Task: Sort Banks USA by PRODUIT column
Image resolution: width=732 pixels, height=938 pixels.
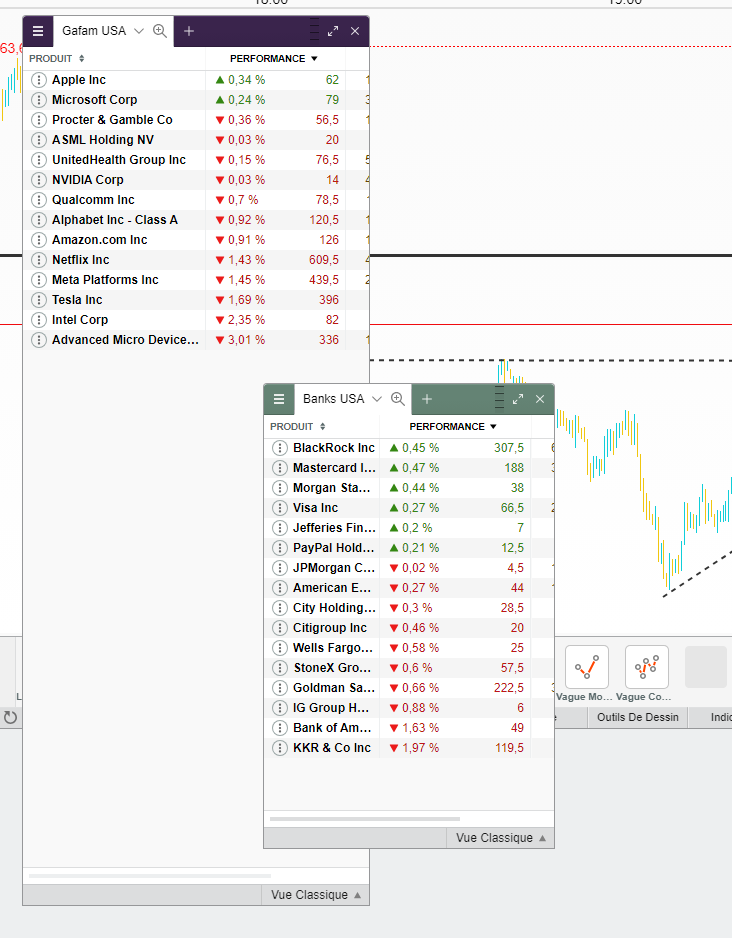Action: tap(298, 427)
